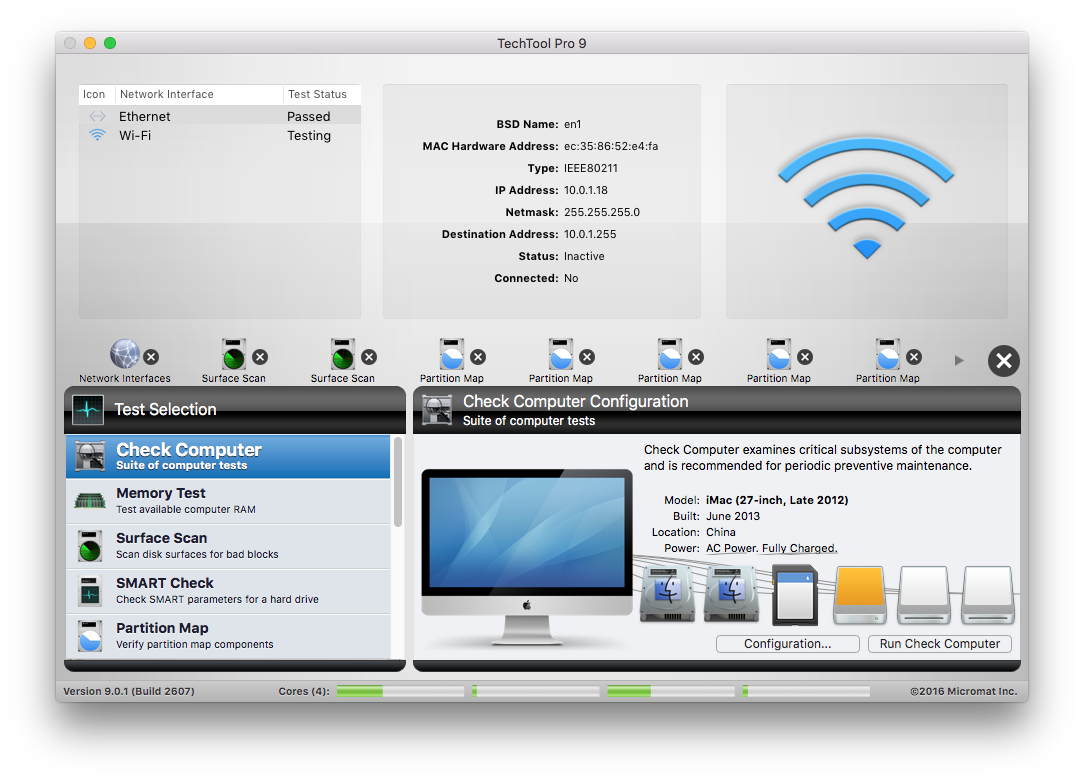Click the Netmask value "255.255.255.0"
The height and width of the screenshot is (782, 1084).
click(601, 212)
